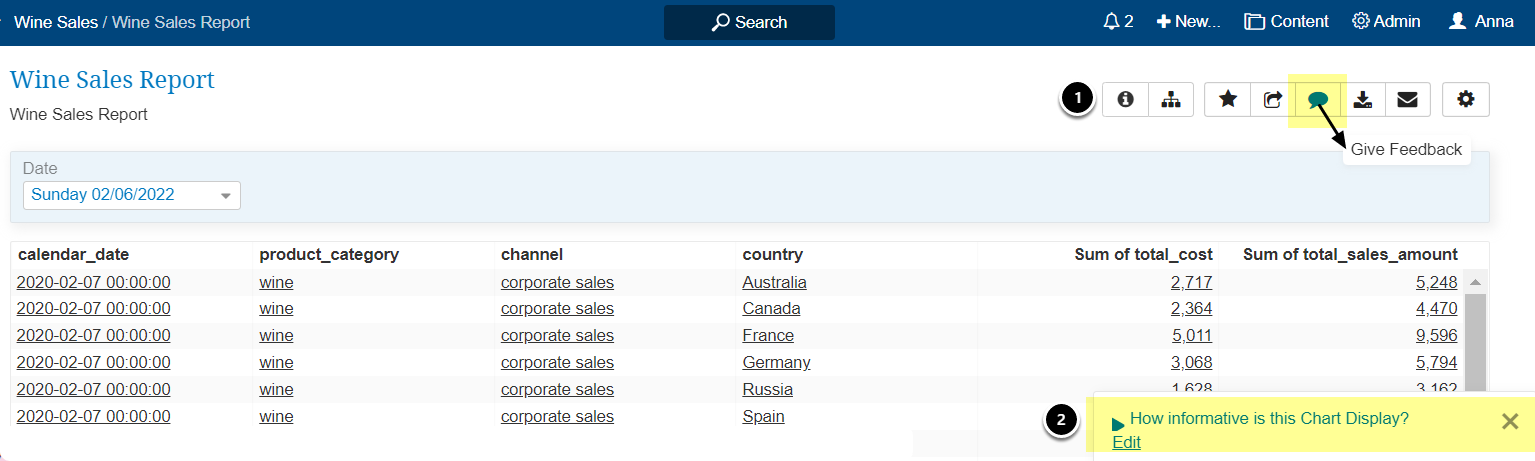Mark report as favorite with star icon
The image size is (1535, 461).
click(1228, 99)
